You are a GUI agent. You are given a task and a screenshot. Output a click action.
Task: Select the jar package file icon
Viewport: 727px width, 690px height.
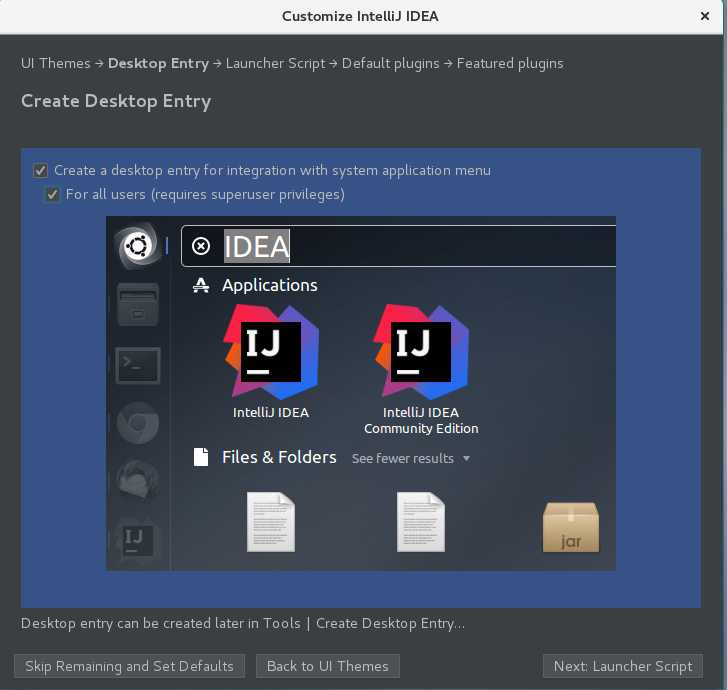(x=571, y=528)
